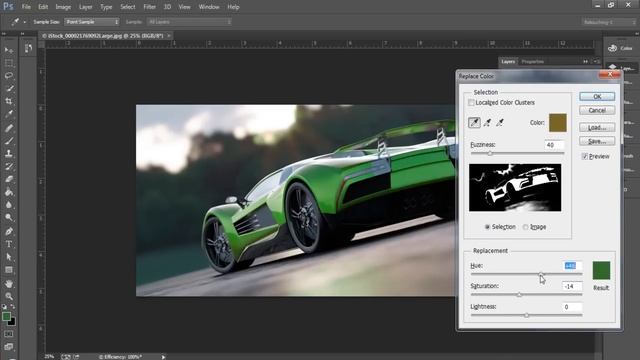640x360 pixels.
Task: Click the Lightness value field
Action: coord(572,307)
